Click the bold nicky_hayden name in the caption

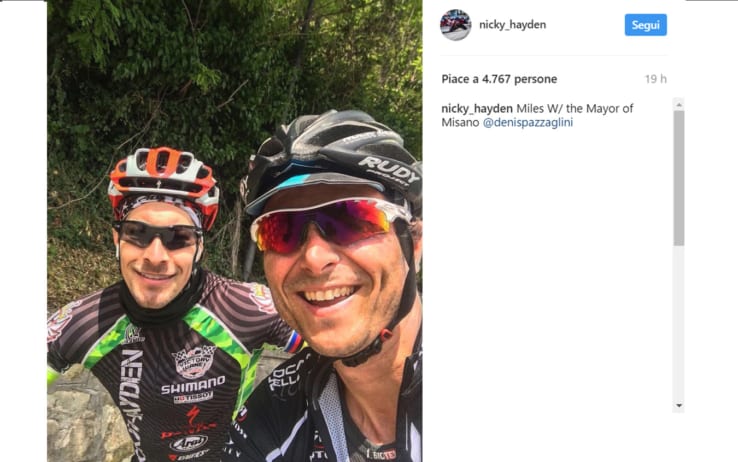click(x=477, y=109)
